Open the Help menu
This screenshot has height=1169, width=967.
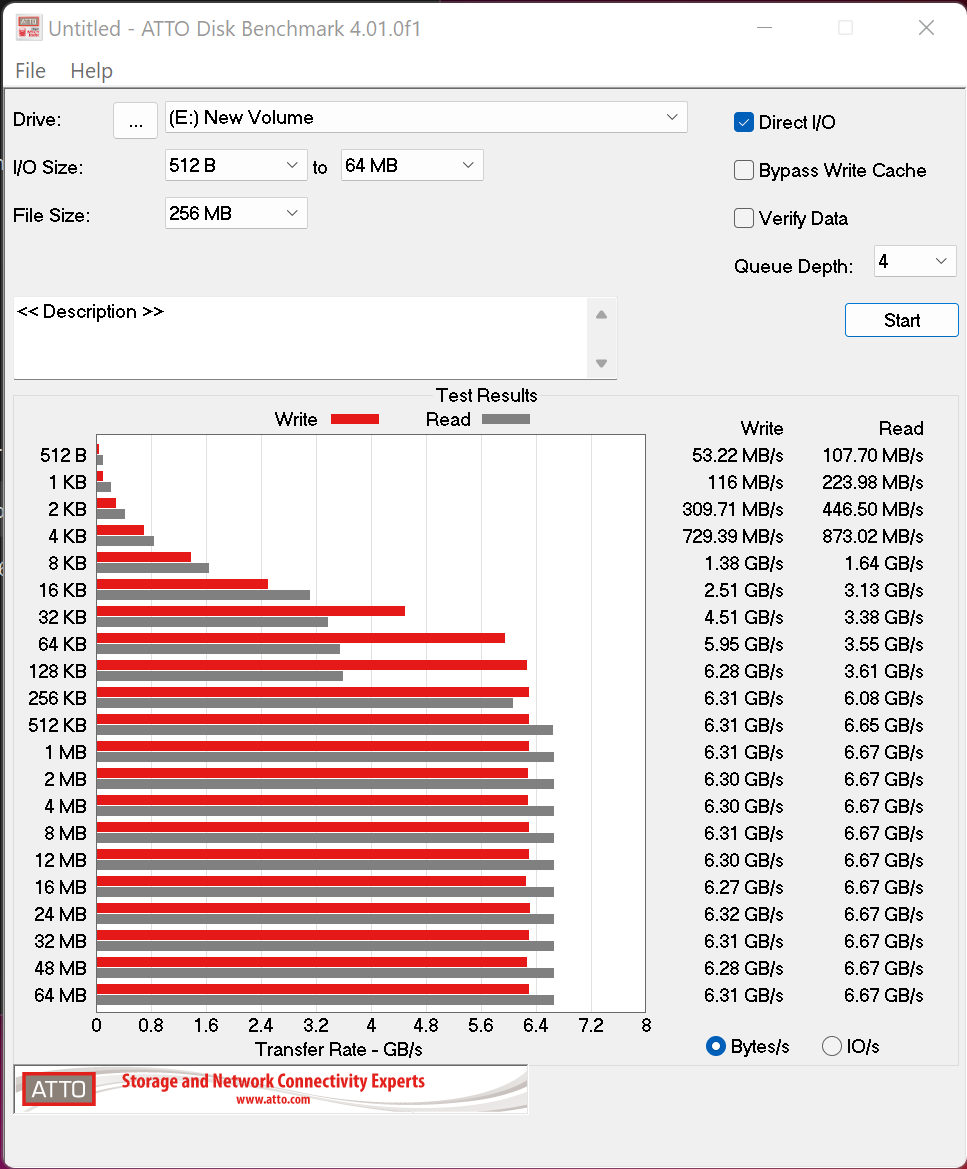(x=91, y=71)
